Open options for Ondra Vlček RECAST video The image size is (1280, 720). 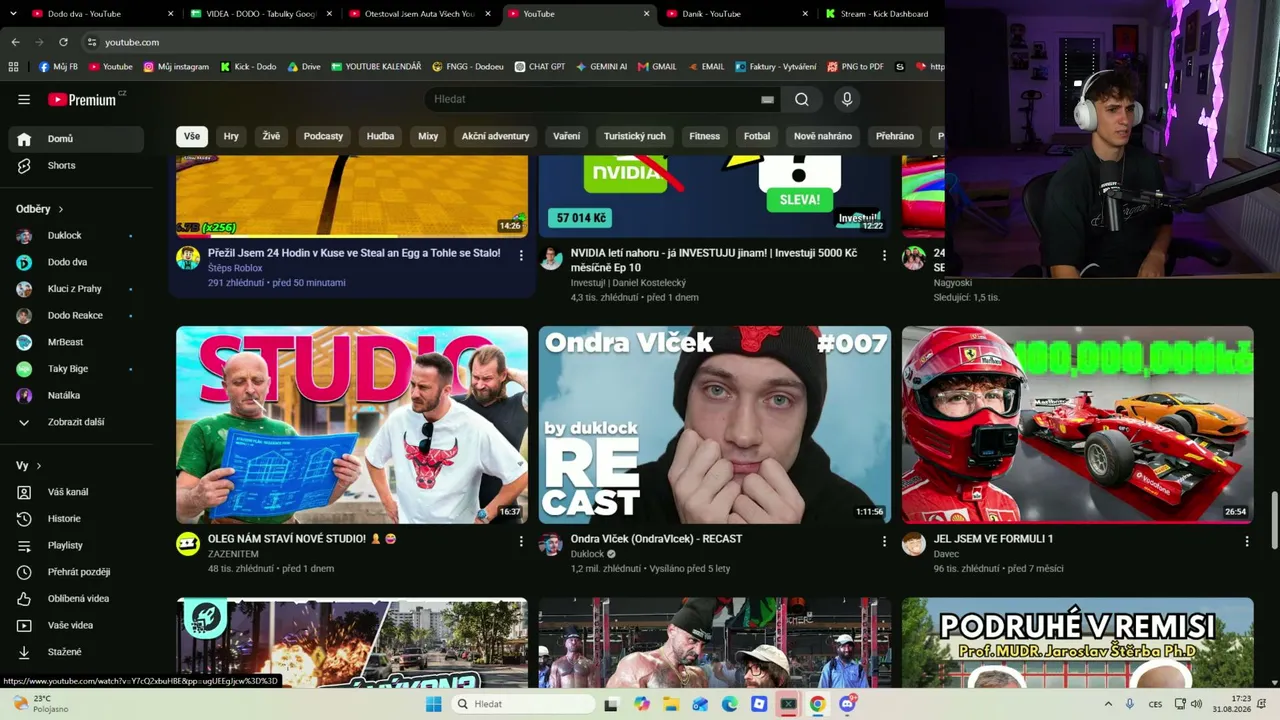[x=884, y=541]
